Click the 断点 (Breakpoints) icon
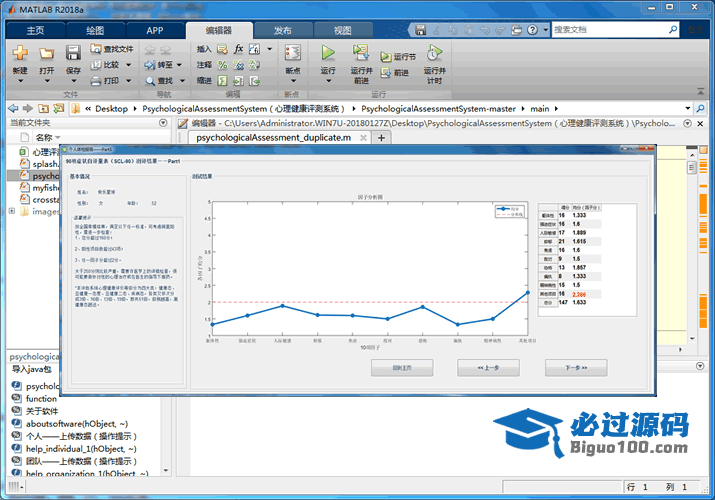The height and width of the screenshot is (500, 715). pos(293,53)
